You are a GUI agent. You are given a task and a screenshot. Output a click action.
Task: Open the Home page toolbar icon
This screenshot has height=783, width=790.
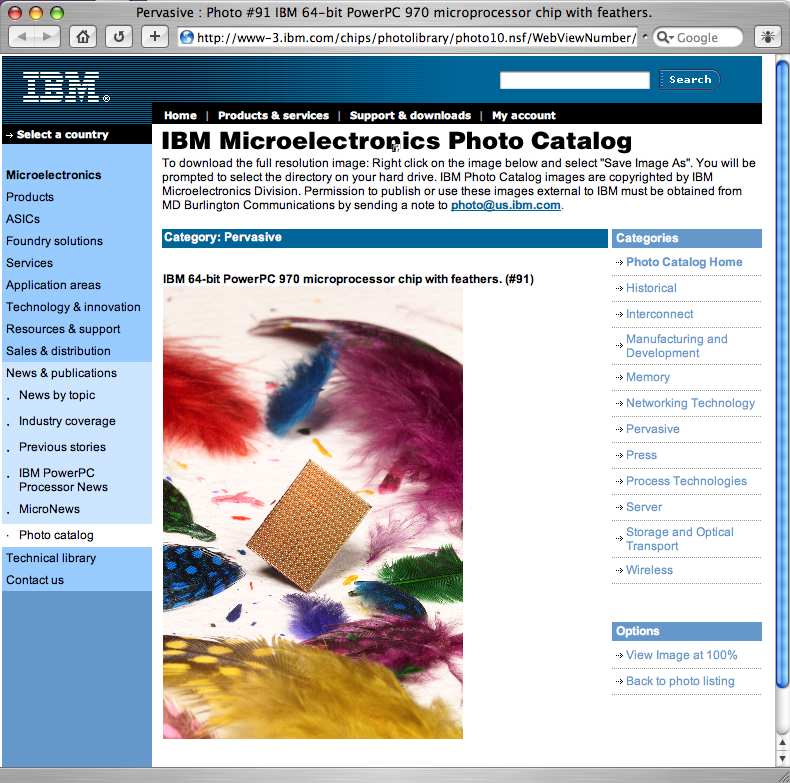point(83,37)
